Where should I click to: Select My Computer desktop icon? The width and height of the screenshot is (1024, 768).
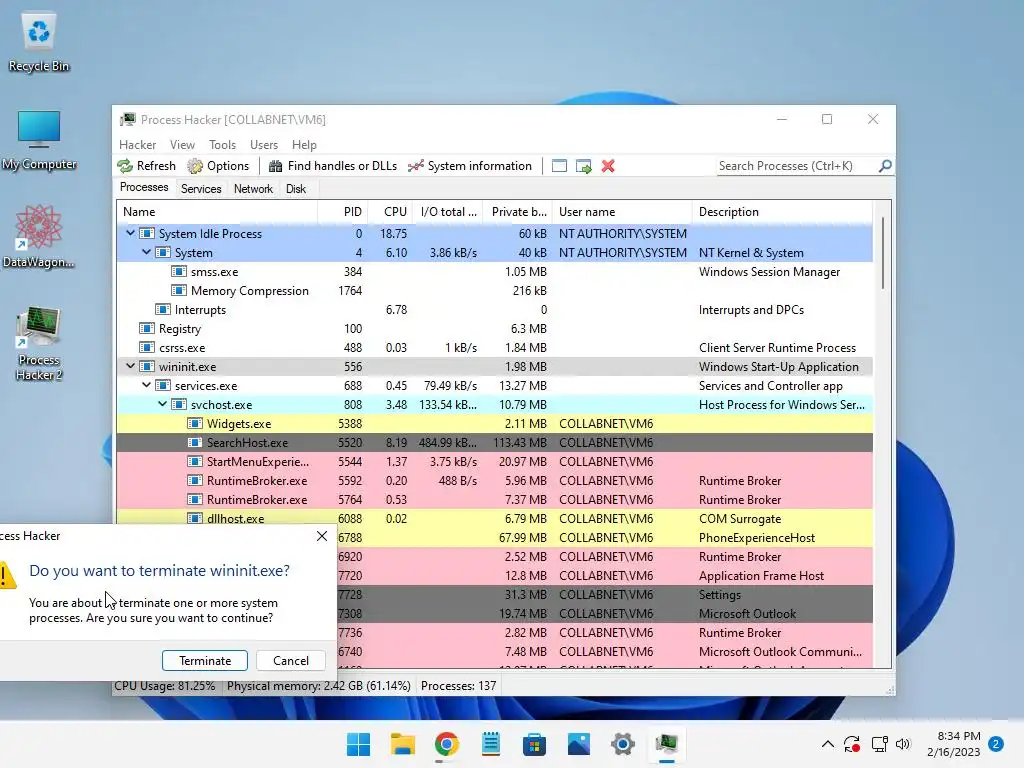(x=39, y=140)
